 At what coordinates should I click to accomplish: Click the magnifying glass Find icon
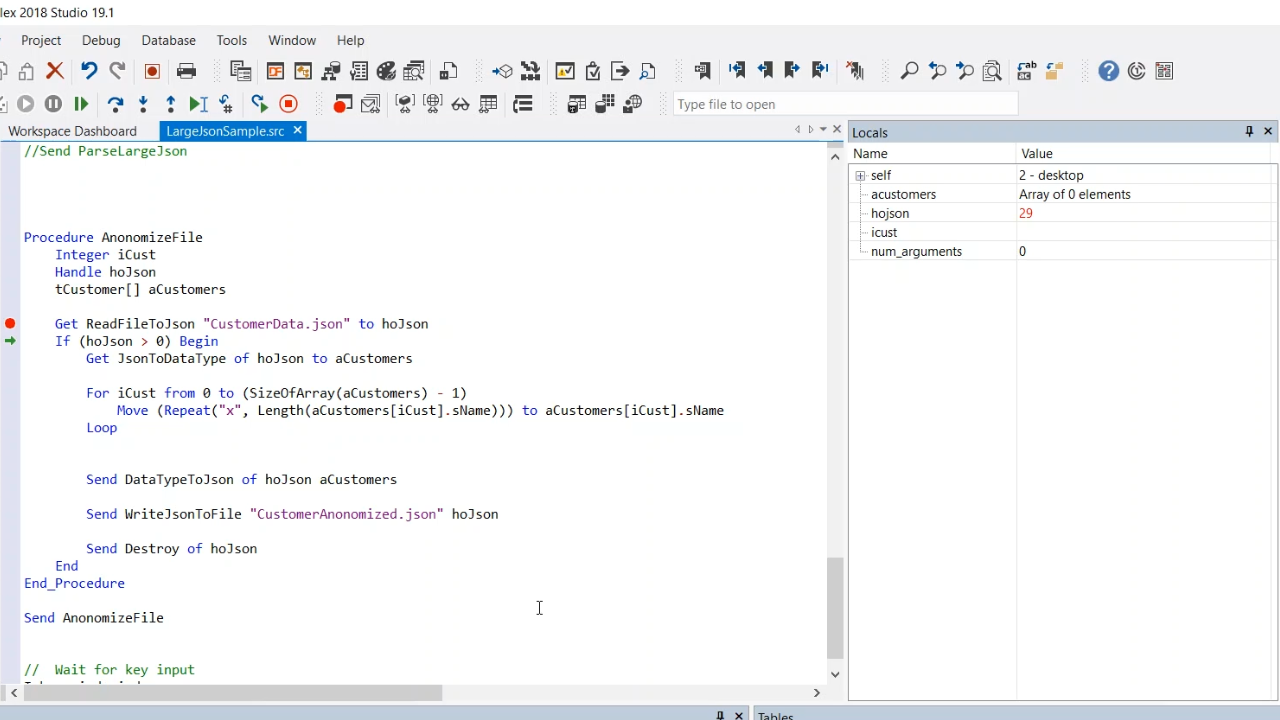coord(909,71)
